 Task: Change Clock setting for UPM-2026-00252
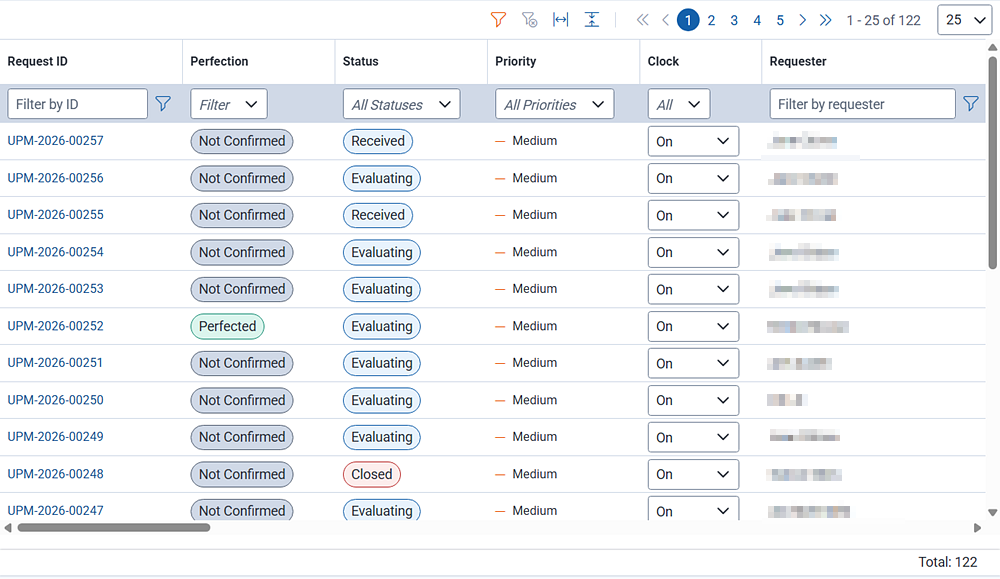pyautogui.click(x=693, y=326)
